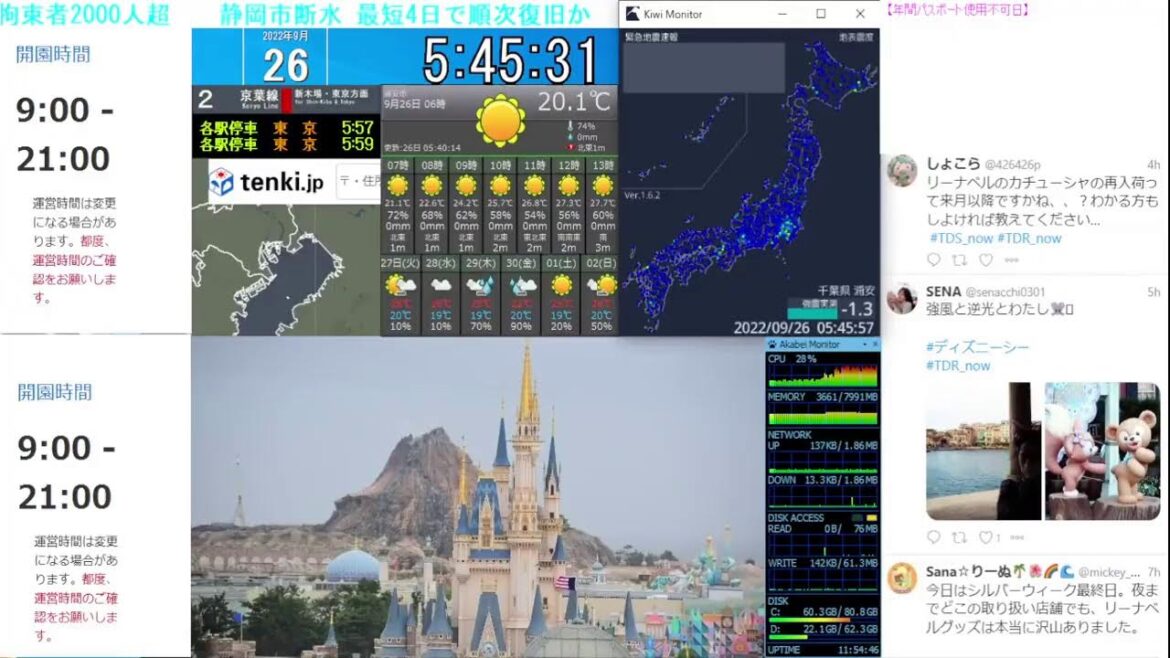Viewport: 1170px width, 658px height.
Task: Click the Tokyo Bay map under tenki.jp
Action: pos(286,269)
